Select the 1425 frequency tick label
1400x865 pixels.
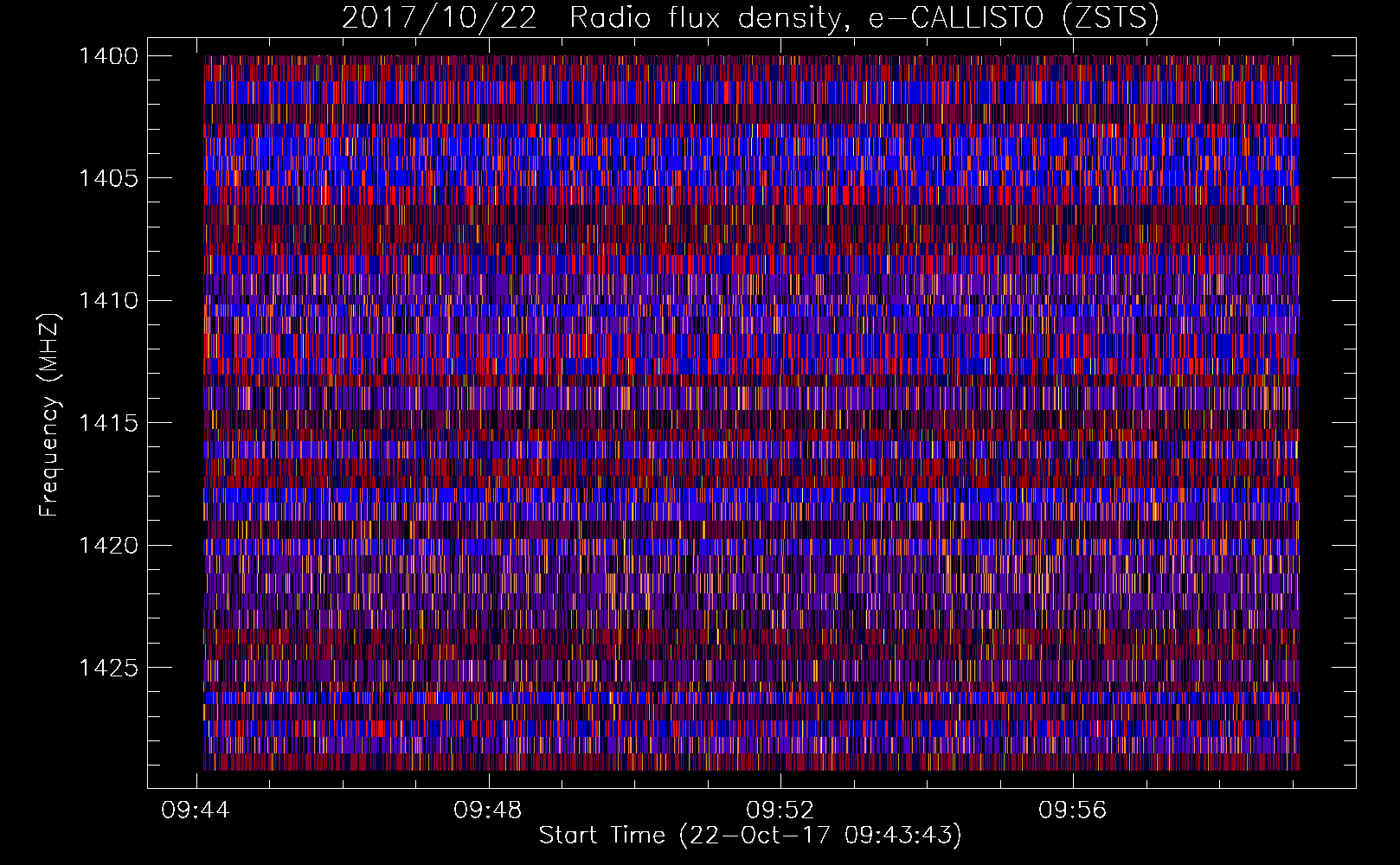[x=108, y=668]
